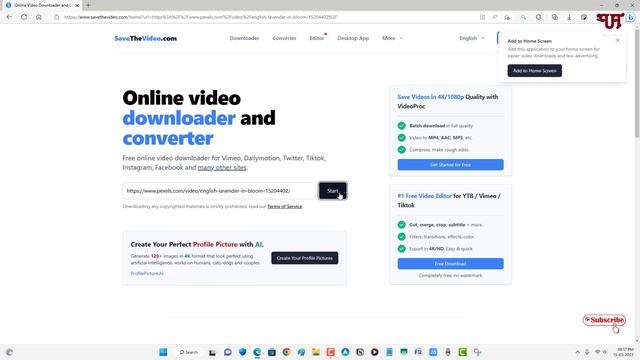Open the green C app on taskbar
This screenshot has width=640, height=360.
point(462,352)
